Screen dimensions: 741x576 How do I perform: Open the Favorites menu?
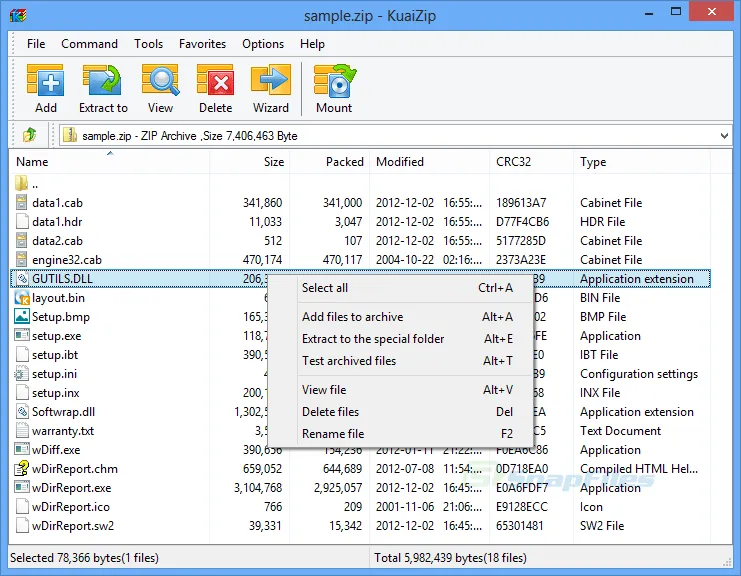(202, 43)
